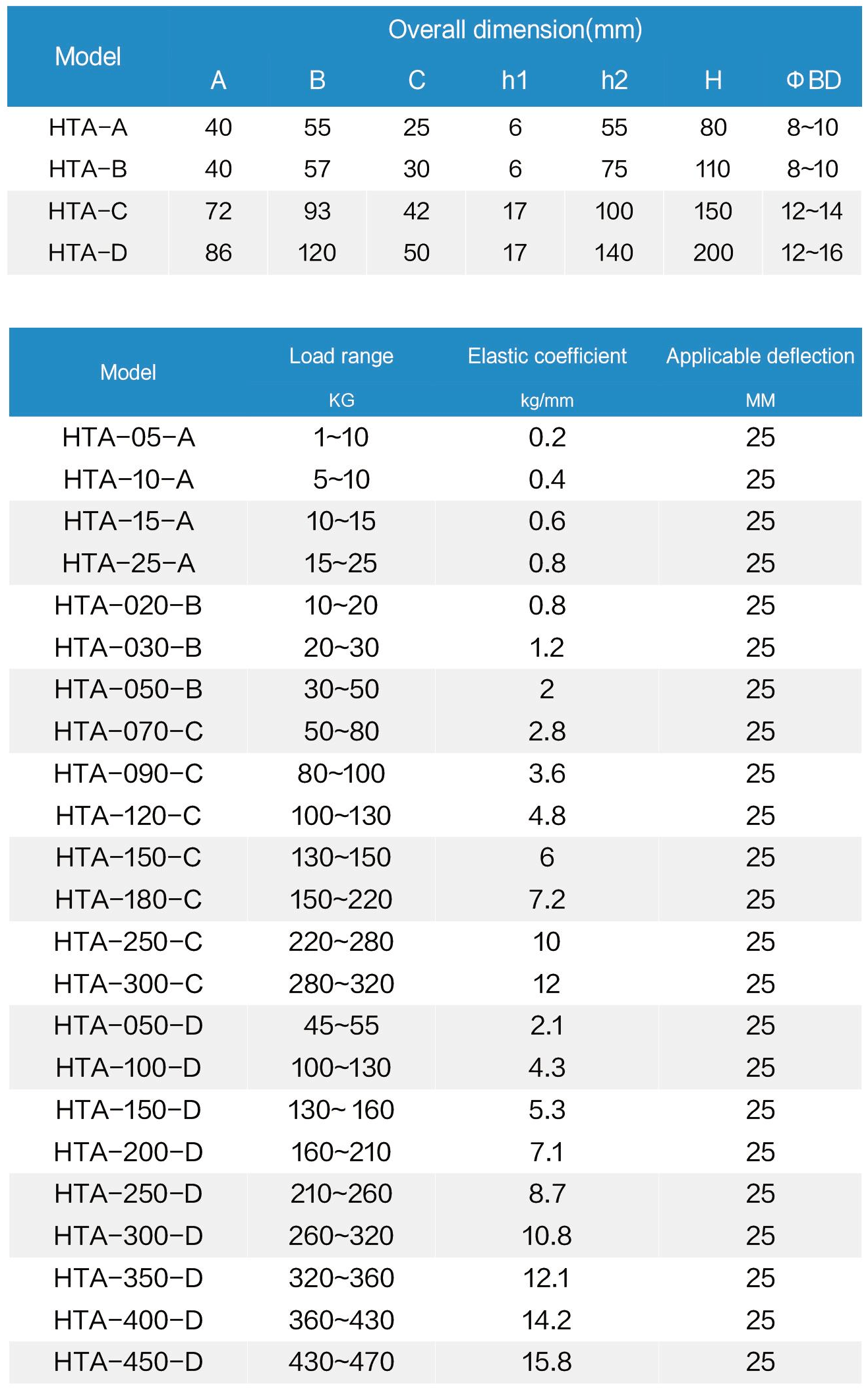Image resolution: width=868 pixels, height=1398 pixels.
Task: Select the 12~16 ΦBD value
Action: click(811, 253)
